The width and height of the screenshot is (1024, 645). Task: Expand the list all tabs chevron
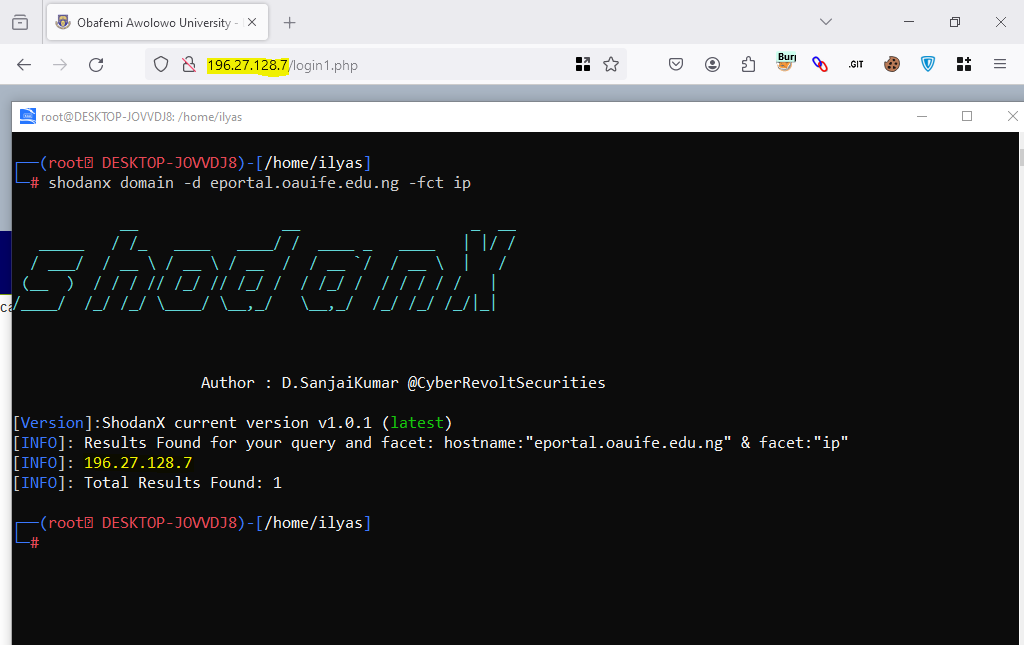click(825, 22)
